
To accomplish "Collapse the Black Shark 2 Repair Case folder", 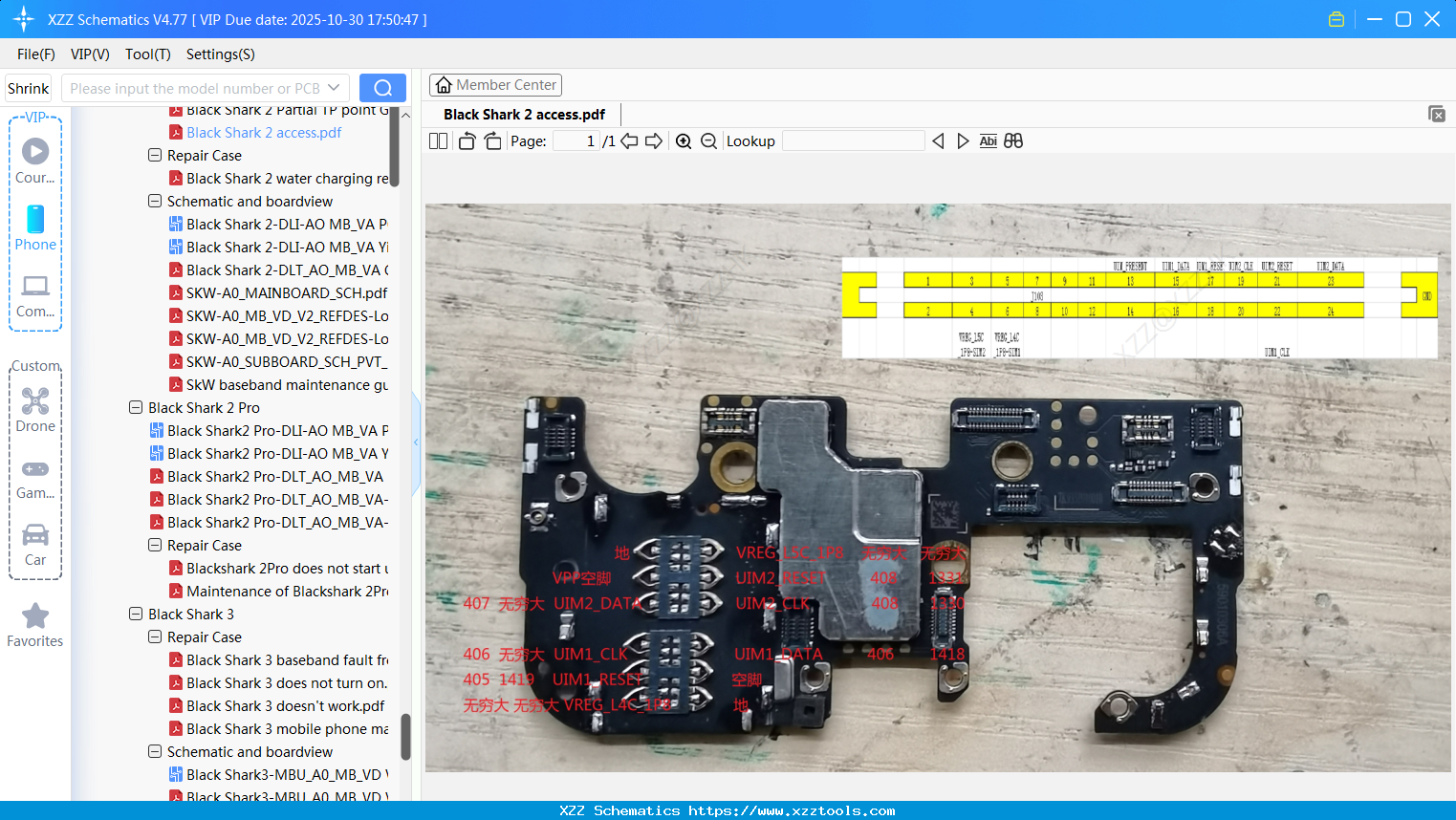I will (155, 155).
